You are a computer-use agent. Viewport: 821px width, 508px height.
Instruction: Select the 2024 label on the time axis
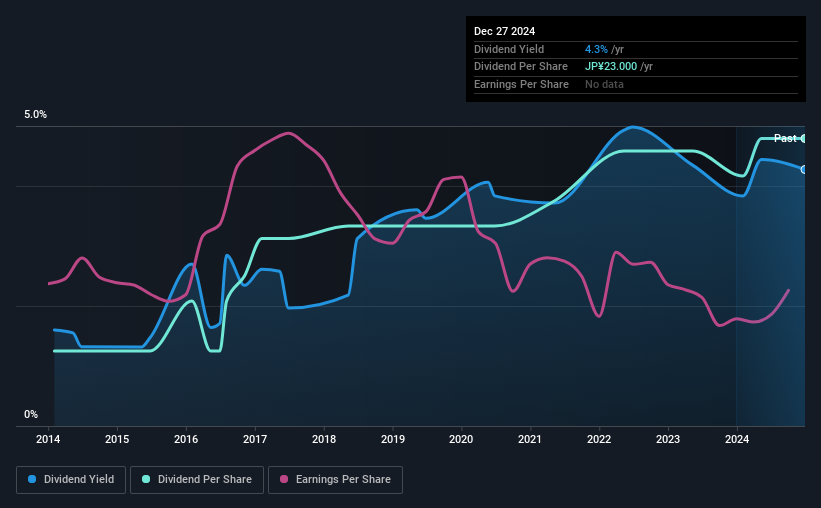(737, 439)
